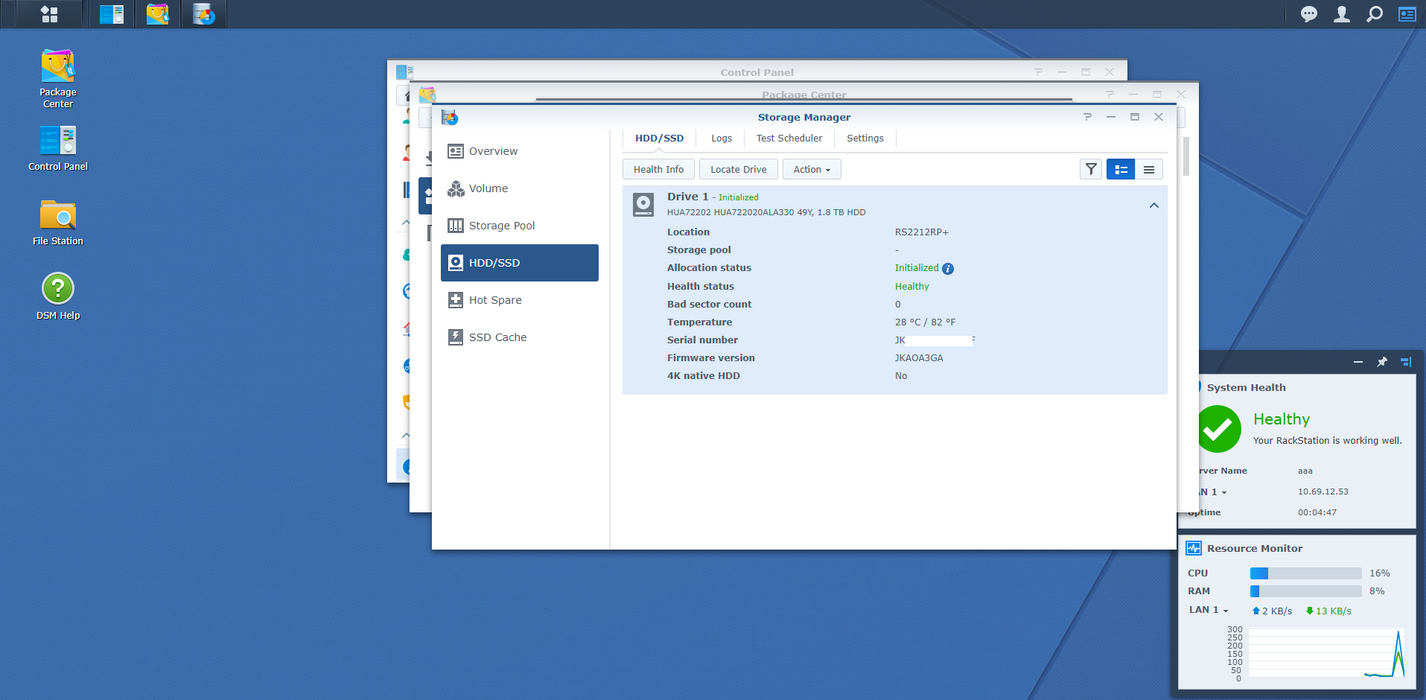The image size is (1426, 700).
Task: Click the Health Info button
Action: (x=658, y=170)
